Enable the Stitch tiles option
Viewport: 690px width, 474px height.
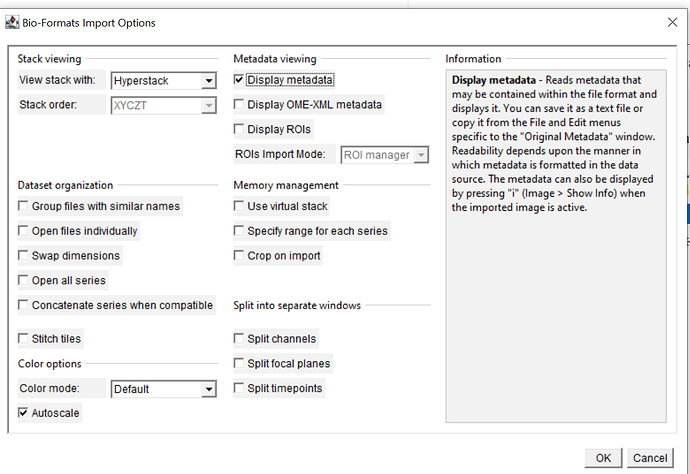[x=24, y=339]
